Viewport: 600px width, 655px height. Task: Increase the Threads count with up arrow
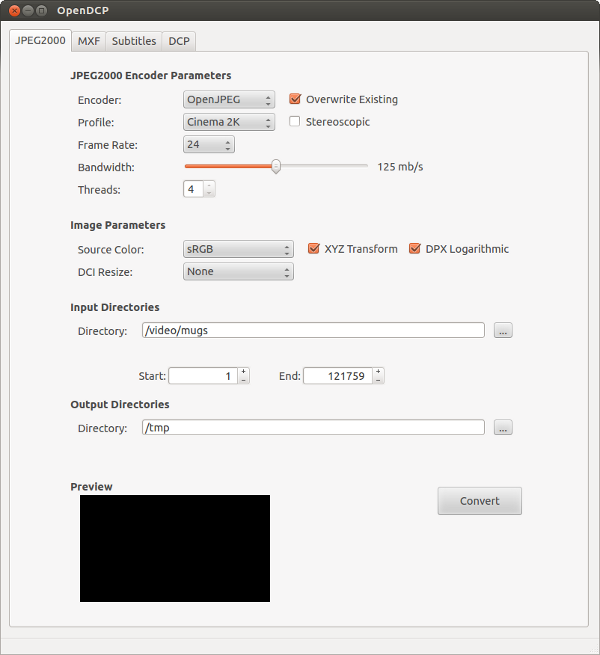[x=209, y=185]
